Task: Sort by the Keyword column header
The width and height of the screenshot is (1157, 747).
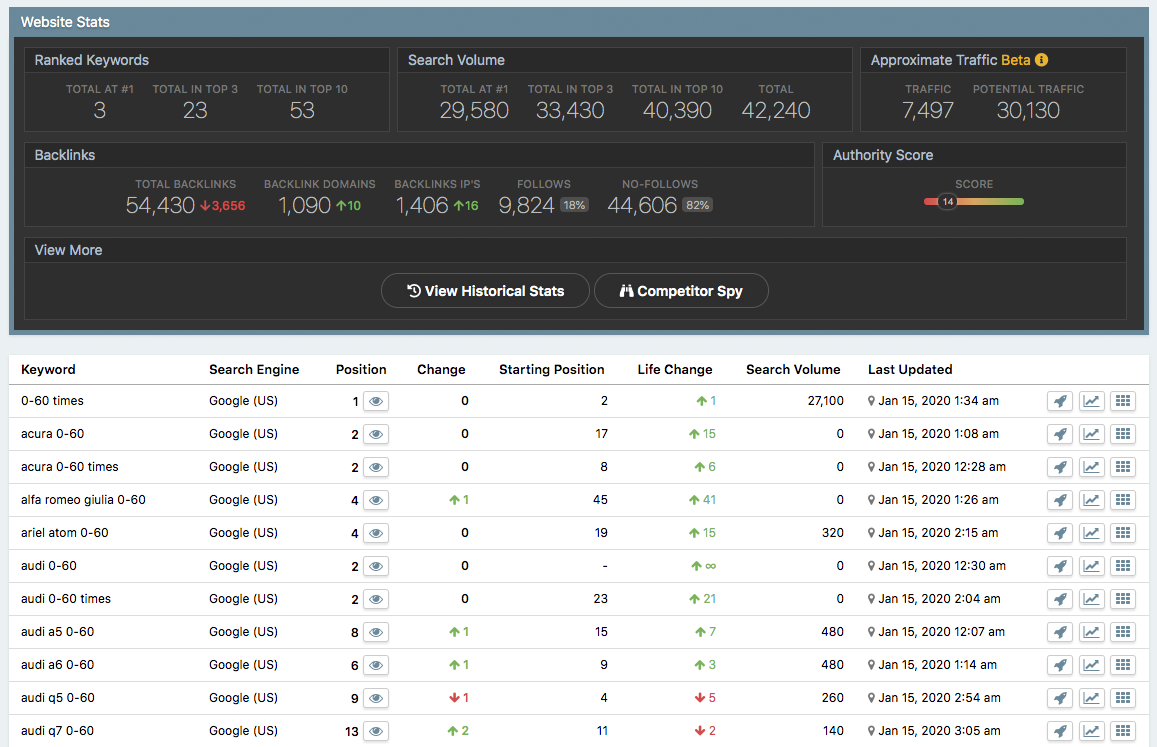Action: (48, 369)
